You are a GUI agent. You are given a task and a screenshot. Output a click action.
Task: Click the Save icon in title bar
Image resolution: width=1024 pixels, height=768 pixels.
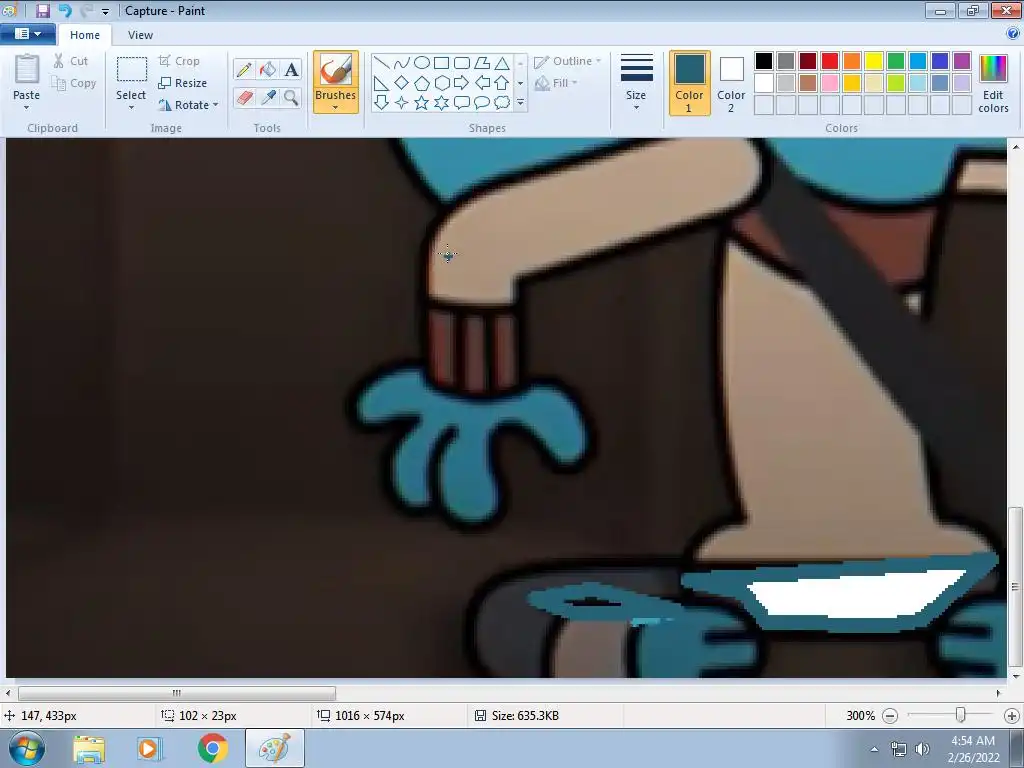pyautogui.click(x=42, y=10)
